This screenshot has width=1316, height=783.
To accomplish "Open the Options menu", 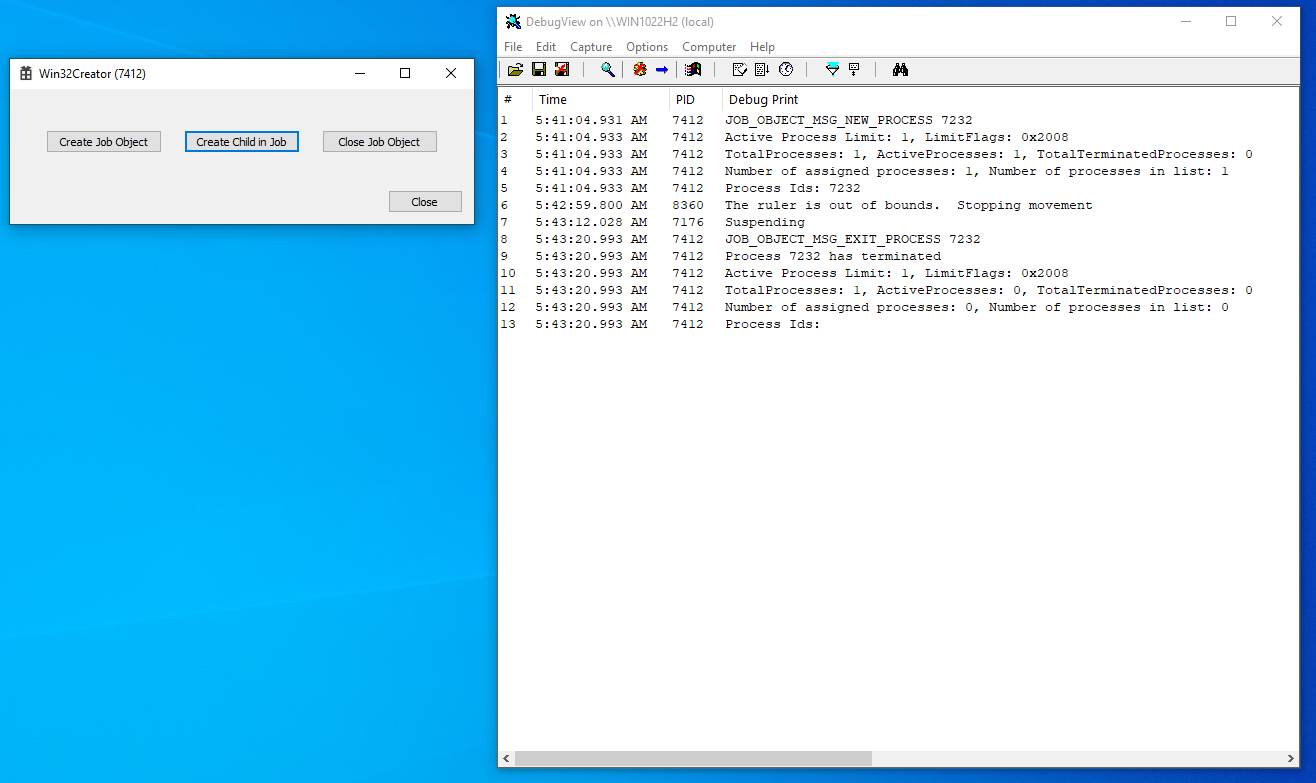I will click(647, 47).
